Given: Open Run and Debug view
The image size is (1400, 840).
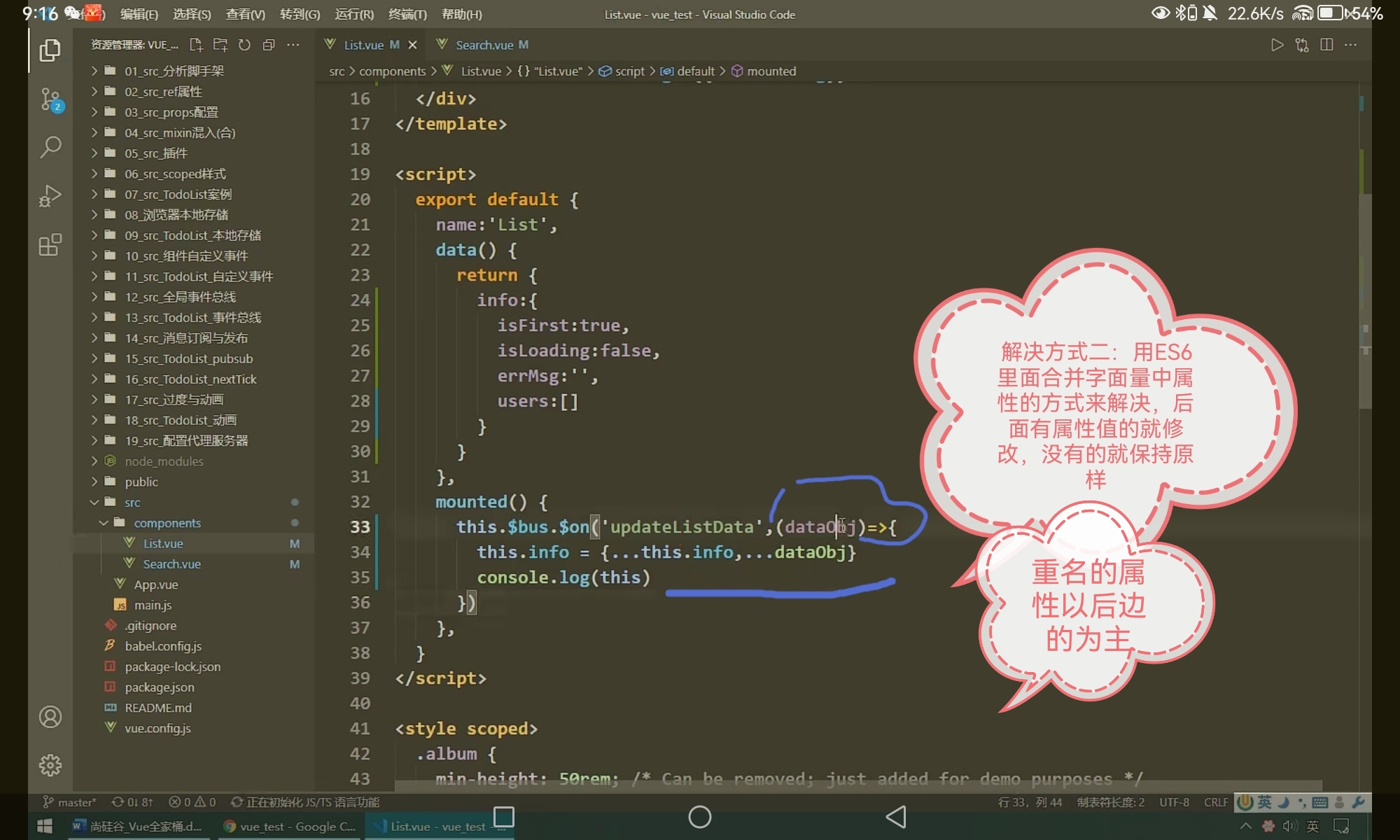Looking at the screenshot, I should click(x=50, y=196).
